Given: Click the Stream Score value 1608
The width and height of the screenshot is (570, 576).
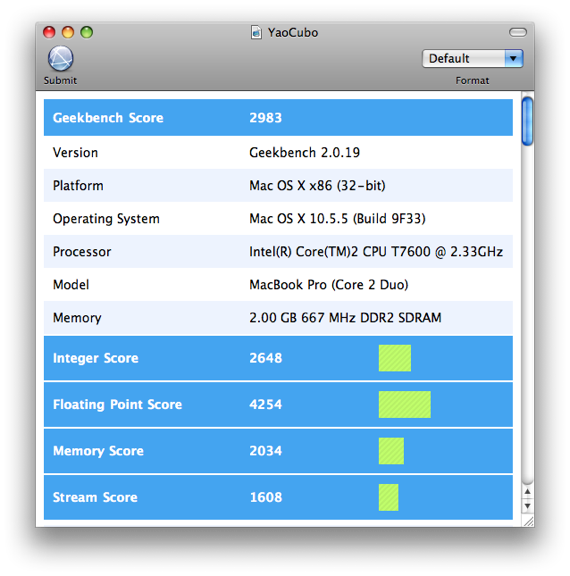Looking at the screenshot, I should pos(266,497).
